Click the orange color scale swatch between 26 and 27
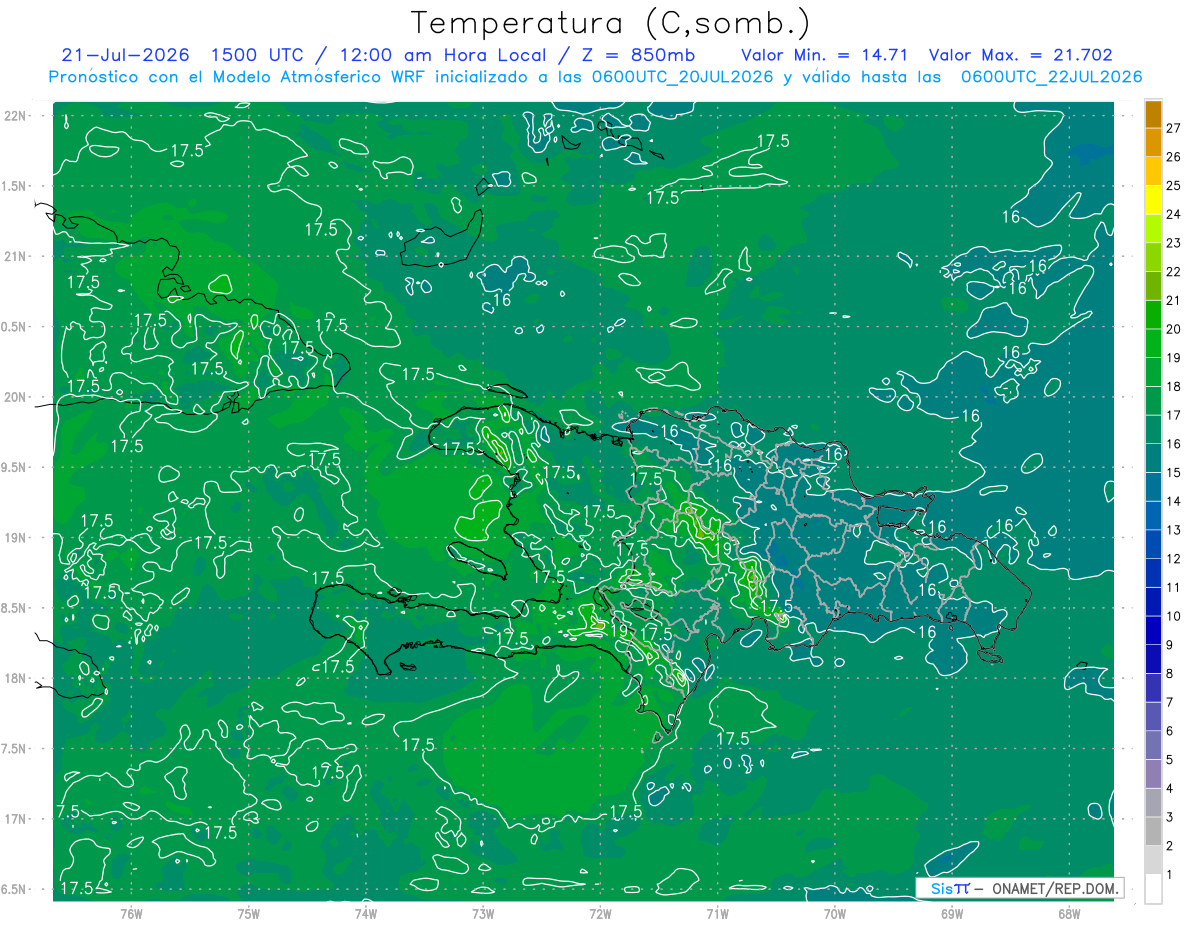This screenshot has height=927, width=1200. click(1153, 142)
